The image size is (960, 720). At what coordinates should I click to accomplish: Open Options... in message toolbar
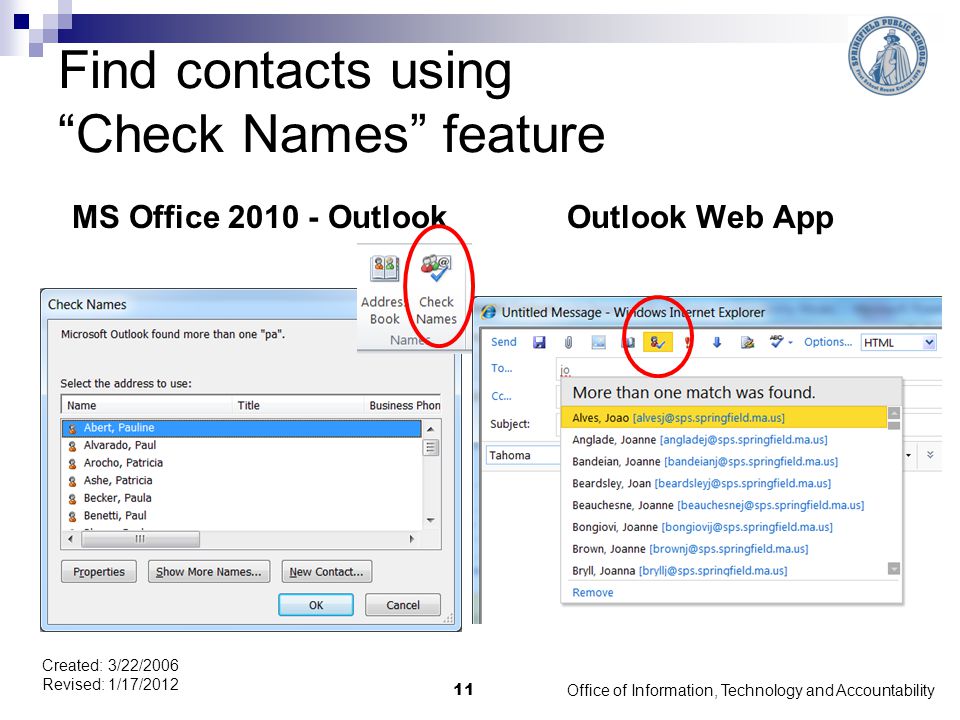pos(828,342)
